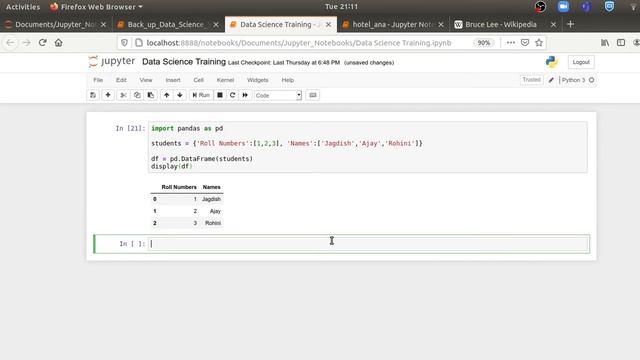Viewport: 640px width, 360px height.
Task: Open page actions three-dots menu
Action: (510, 42)
